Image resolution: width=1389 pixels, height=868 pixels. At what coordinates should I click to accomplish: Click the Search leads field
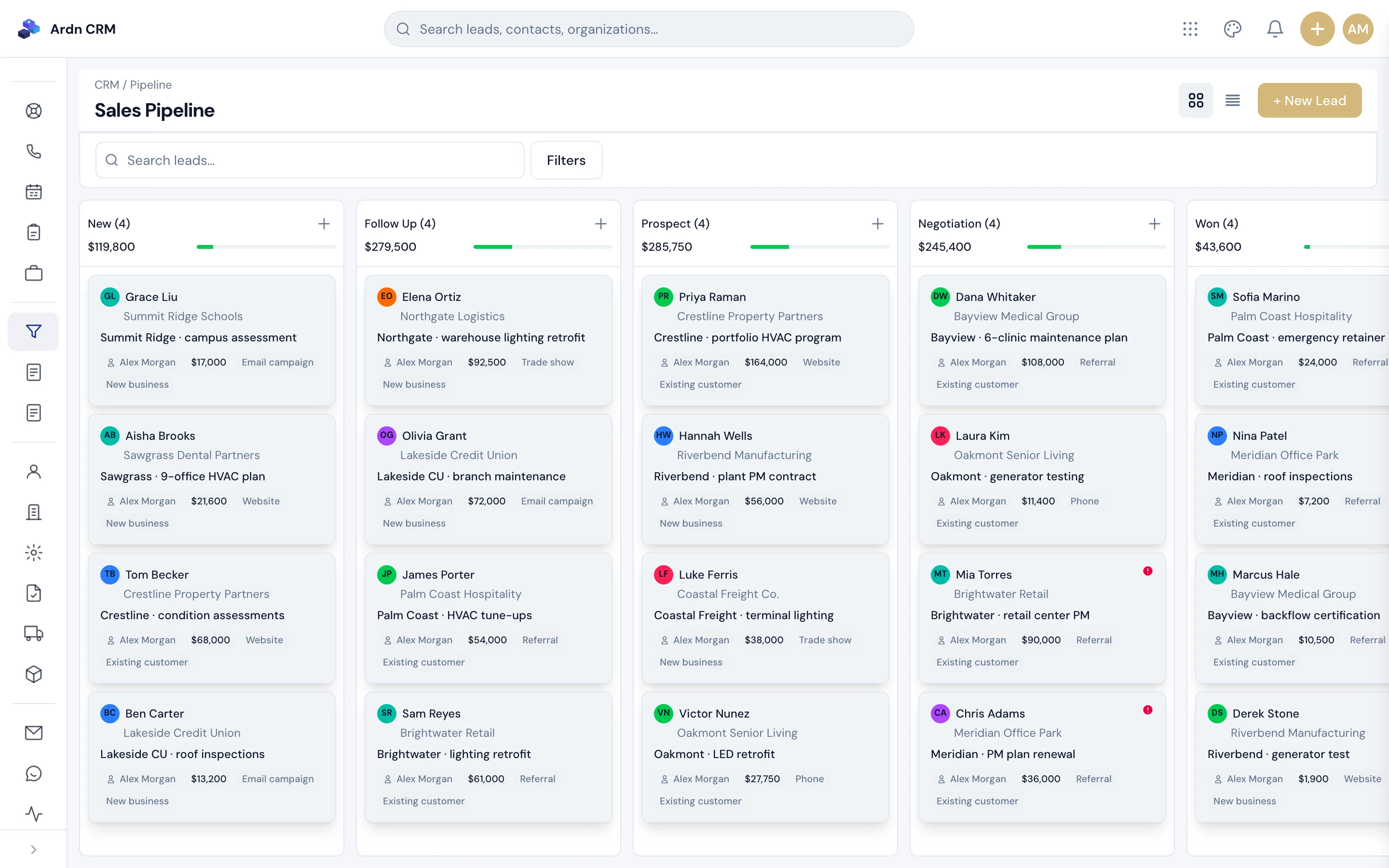309,160
